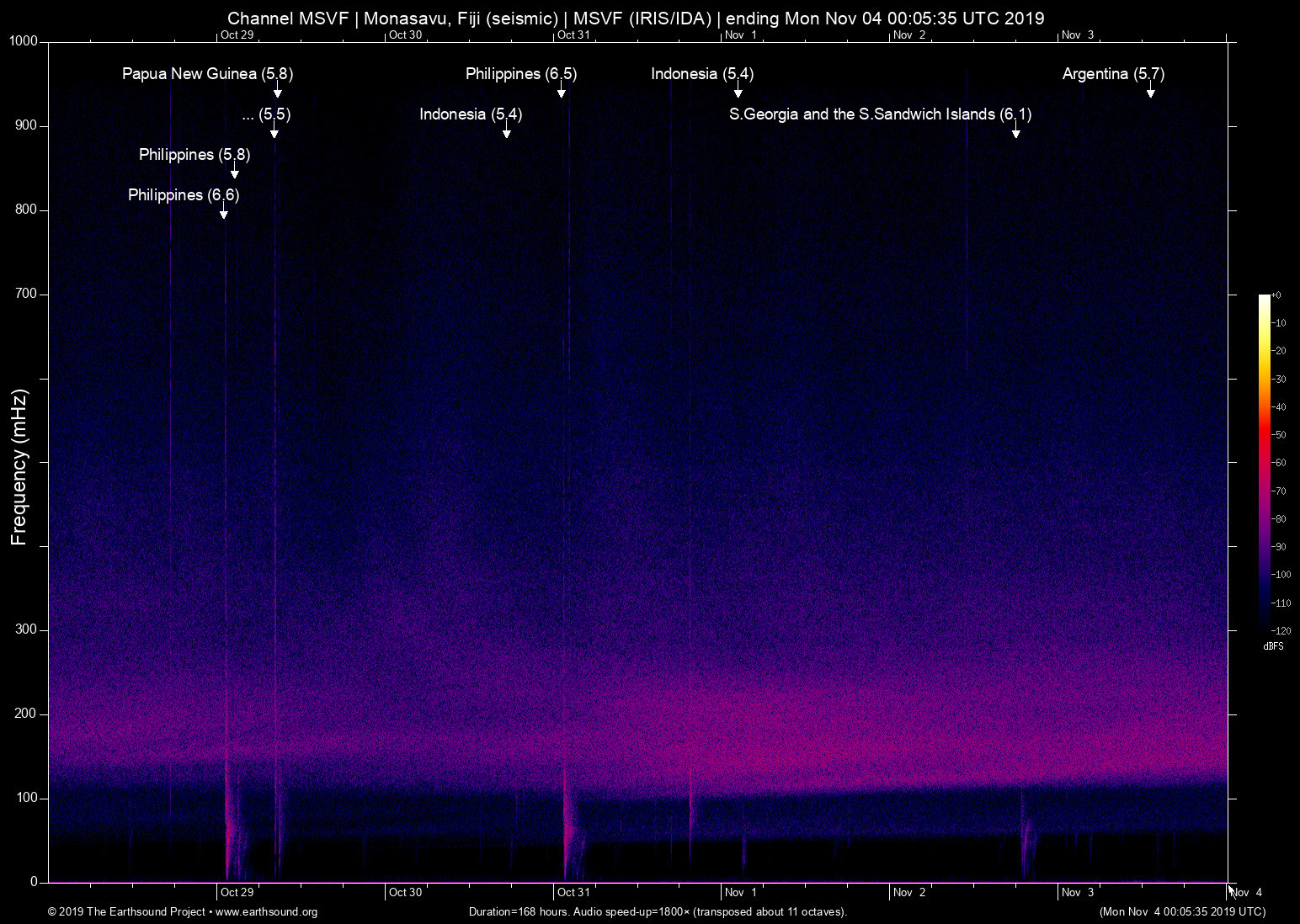1300x924 pixels.
Task: Click the Earthsound Project copyright text
Action: tap(126, 912)
